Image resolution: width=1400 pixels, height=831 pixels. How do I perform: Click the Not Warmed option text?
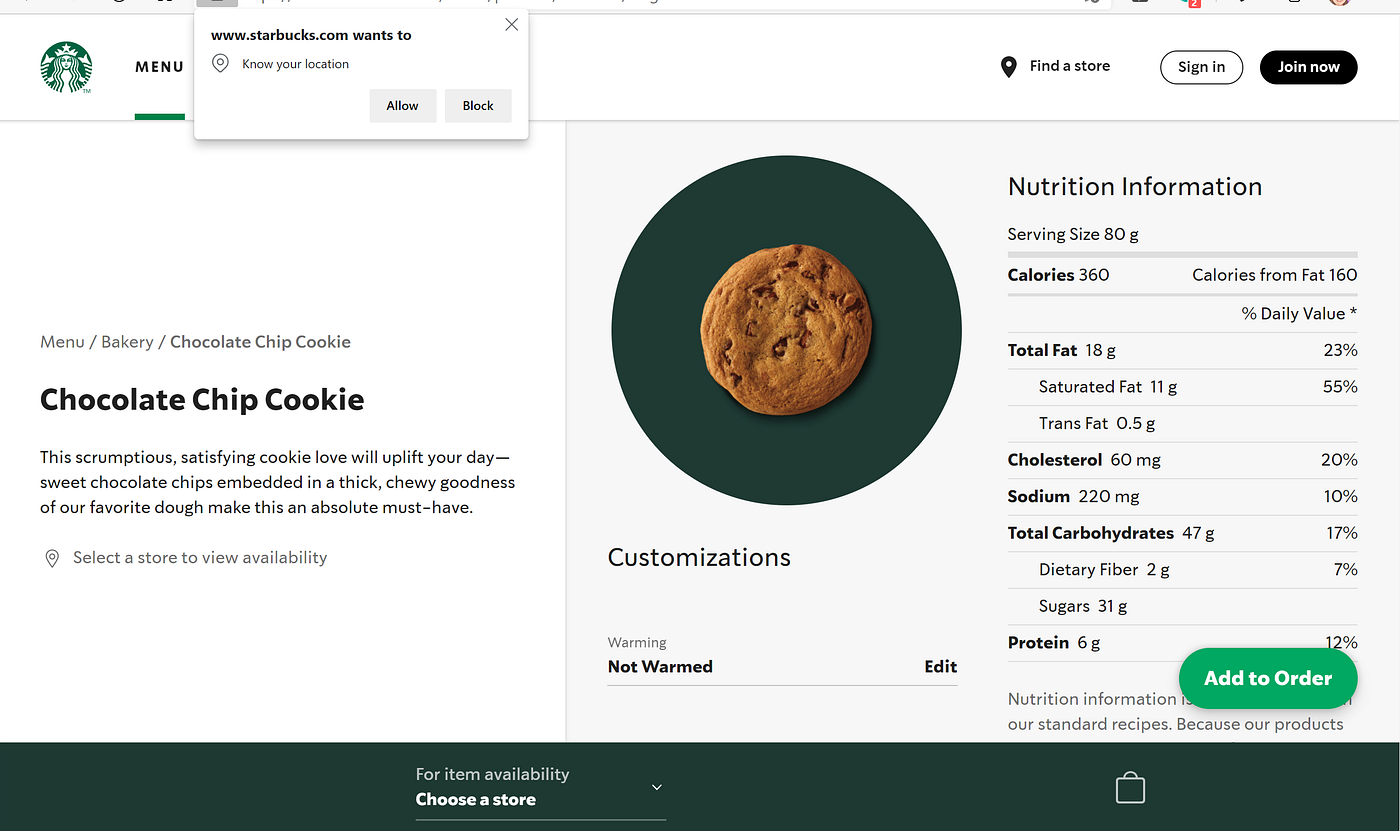click(x=660, y=666)
